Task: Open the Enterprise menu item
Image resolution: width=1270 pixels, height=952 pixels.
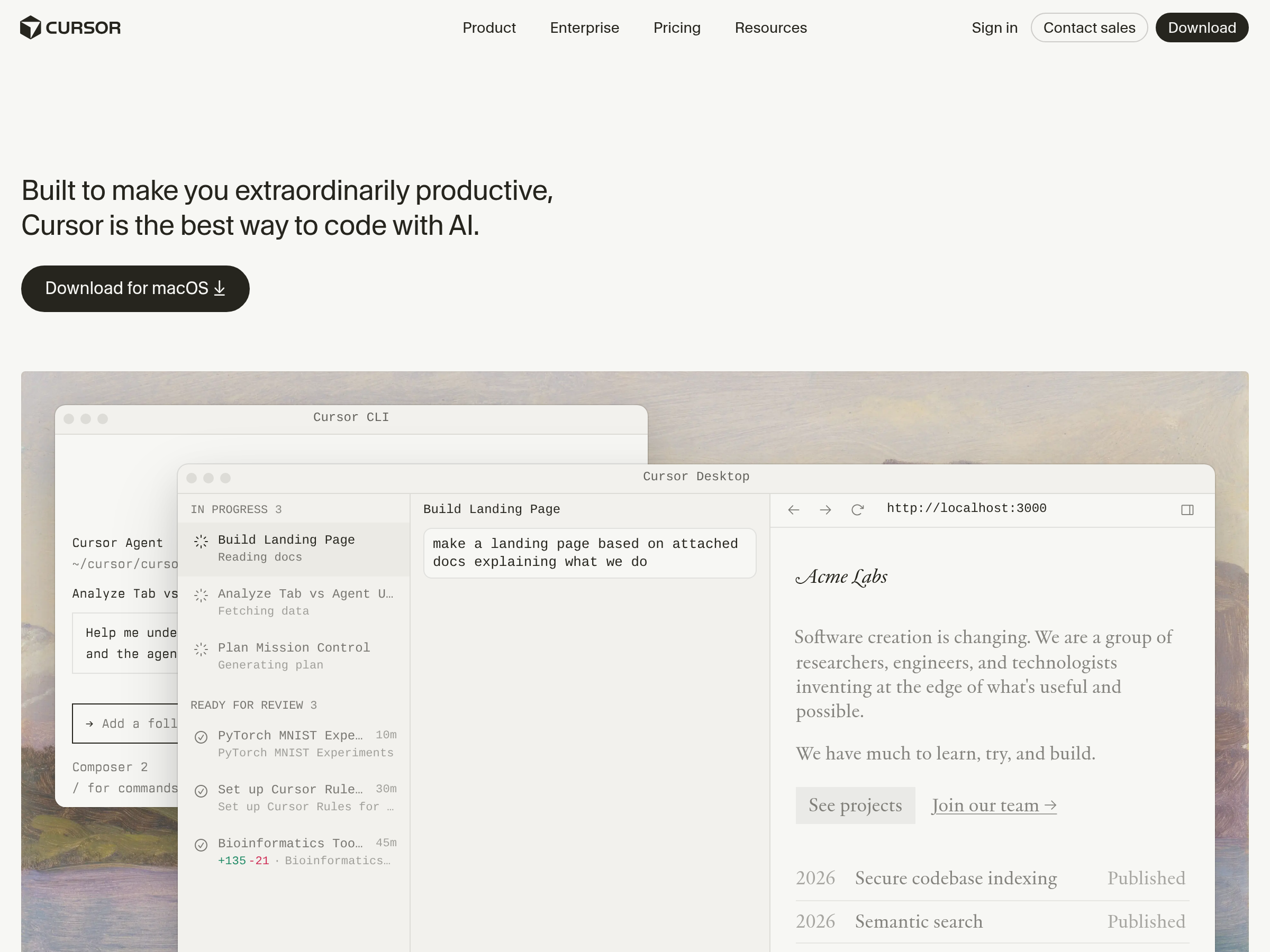Action: pos(585,28)
